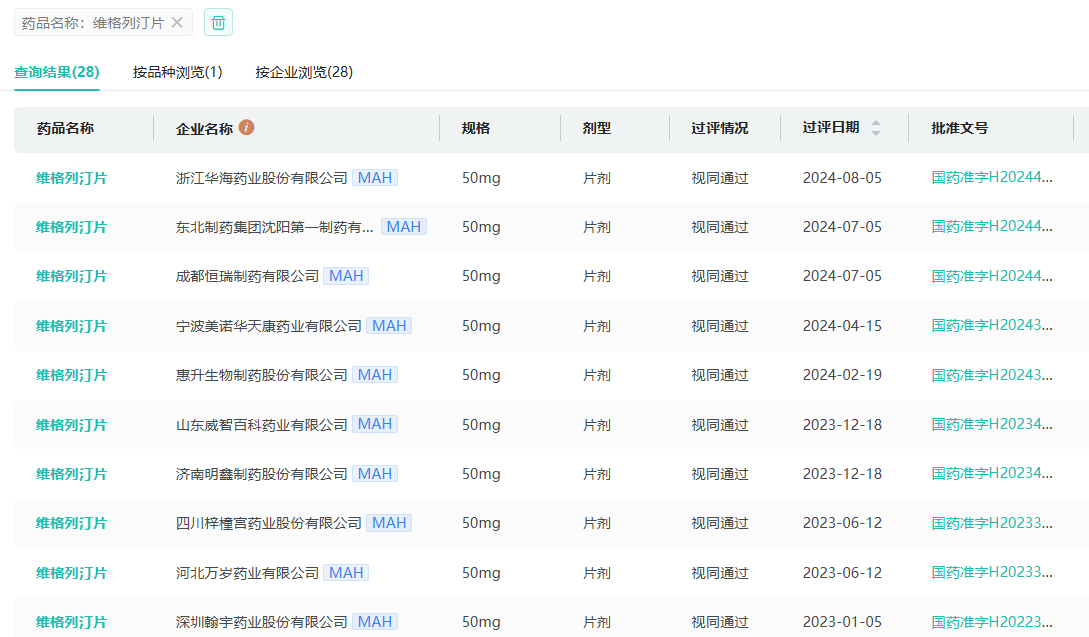1089x637 pixels.
Task: Click MAH badge for 深圳翰宇药业
Action: click(x=375, y=622)
